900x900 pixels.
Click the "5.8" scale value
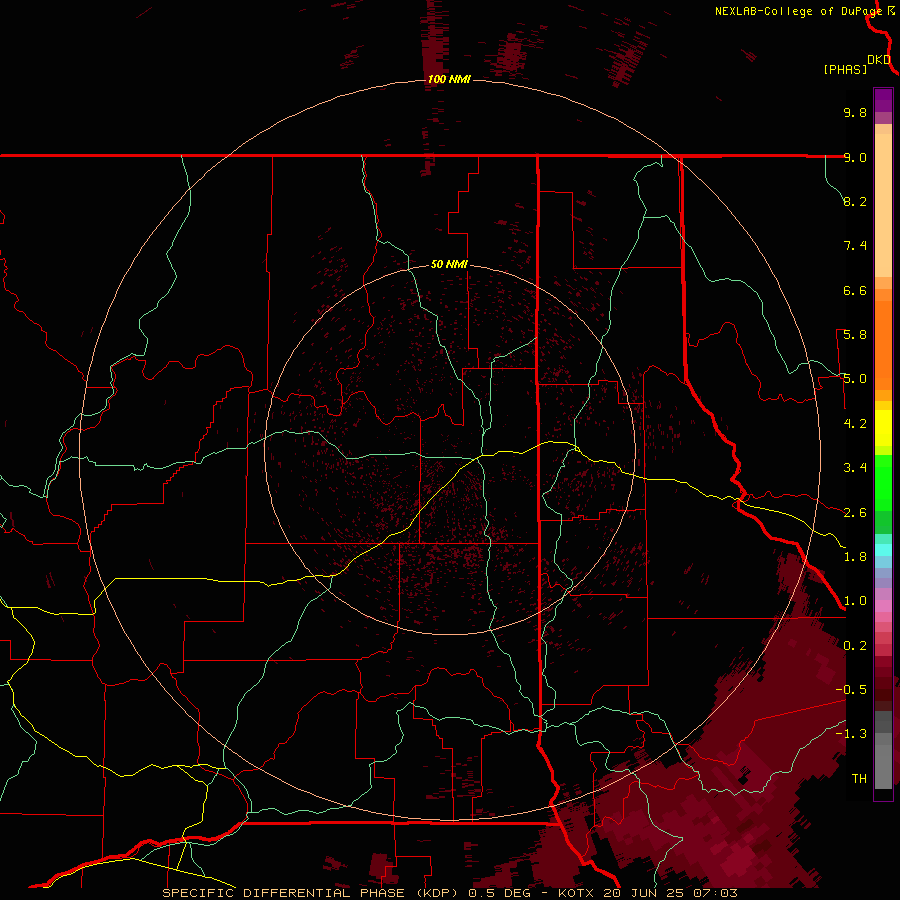[x=855, y=335]
